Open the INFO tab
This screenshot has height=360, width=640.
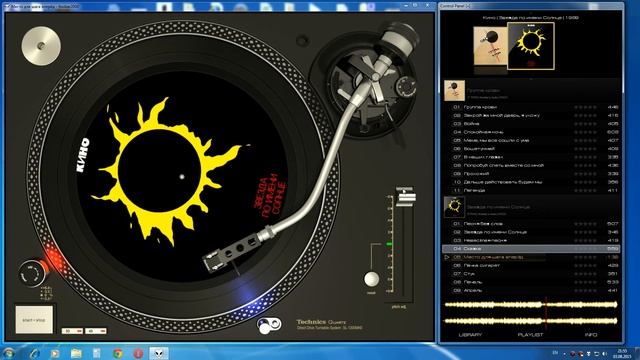tap(591, 335)
